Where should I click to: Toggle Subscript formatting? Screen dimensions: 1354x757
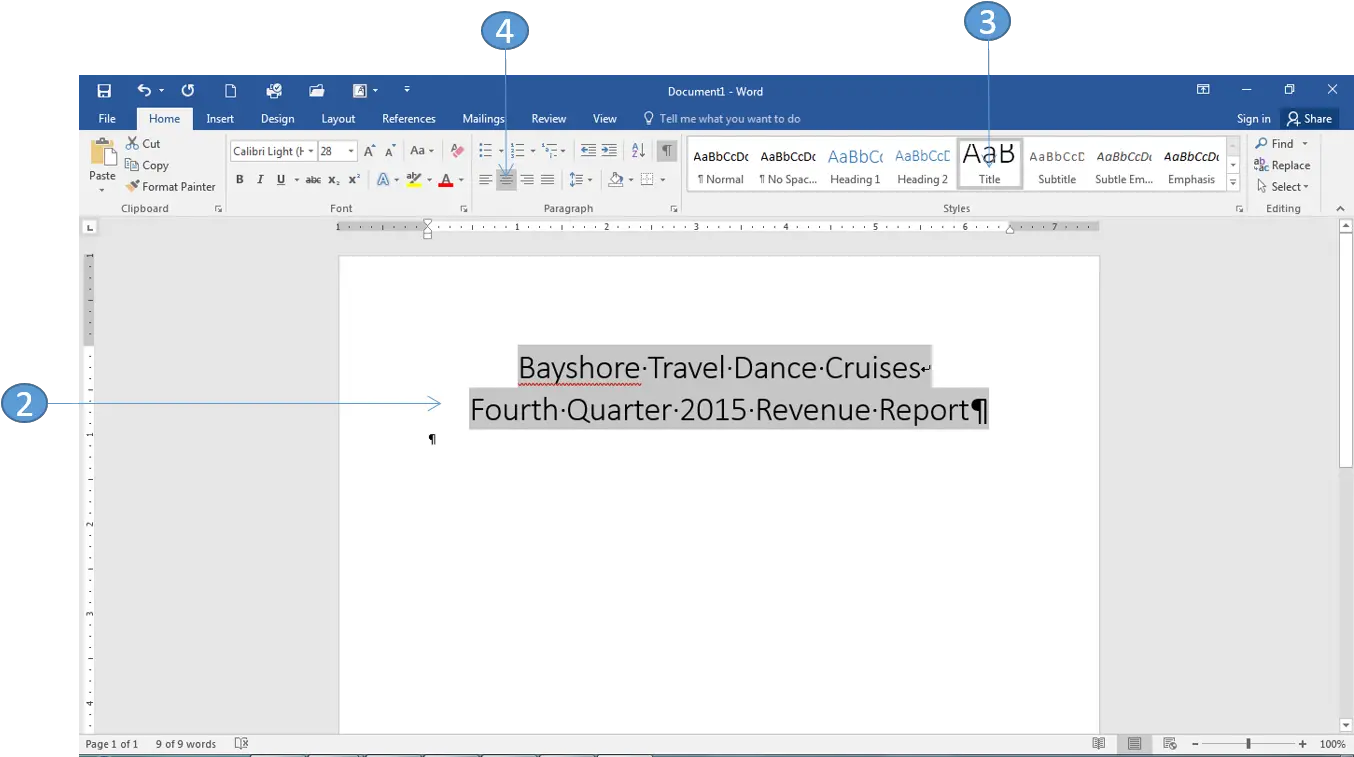[x=335, y=180]
